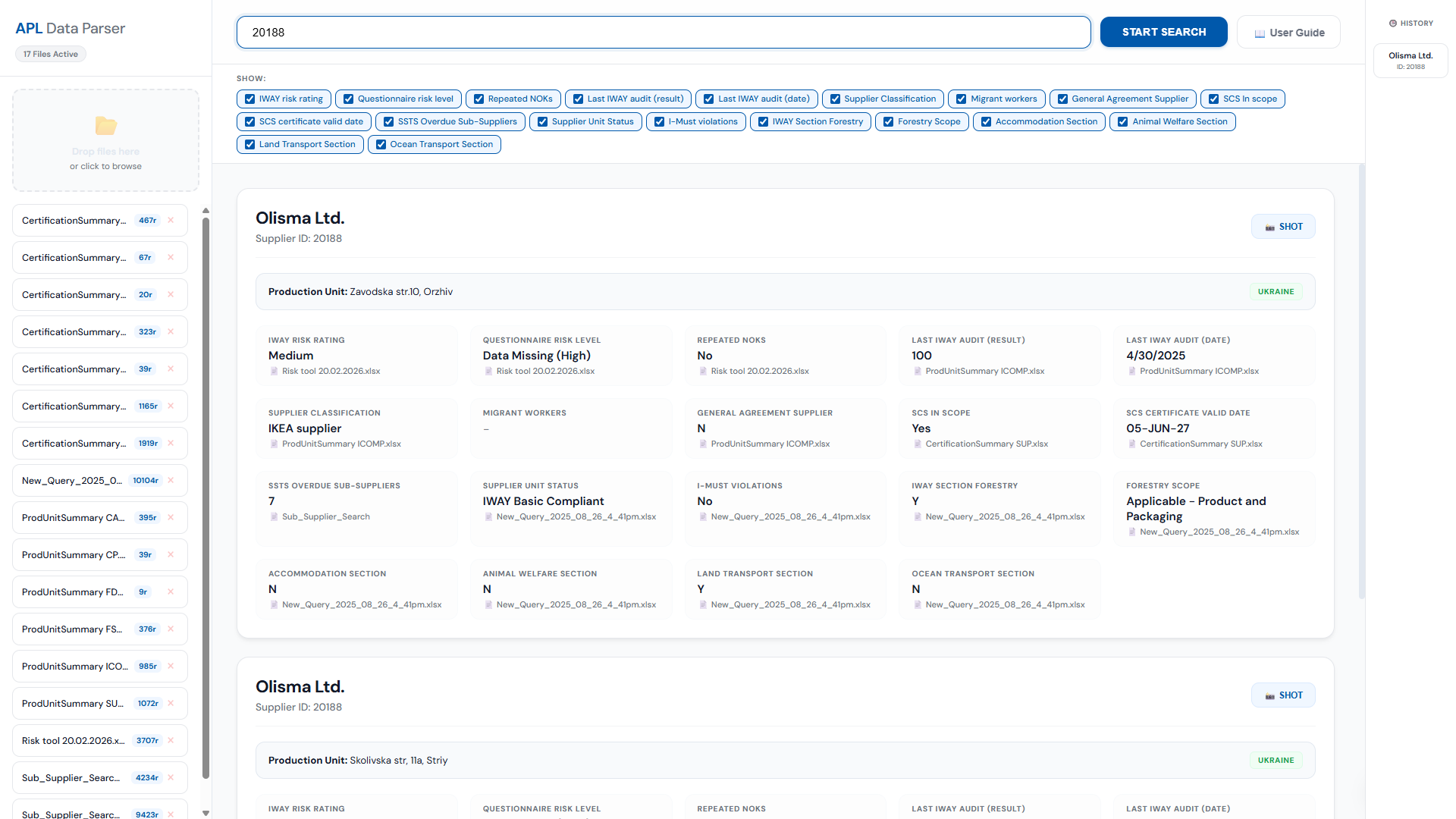Image resolution: width=1456 pixels, height=819 pixels.
Task: Remove the ProdUnitSummary ICO 985r file
Action: tap(171, 667)
